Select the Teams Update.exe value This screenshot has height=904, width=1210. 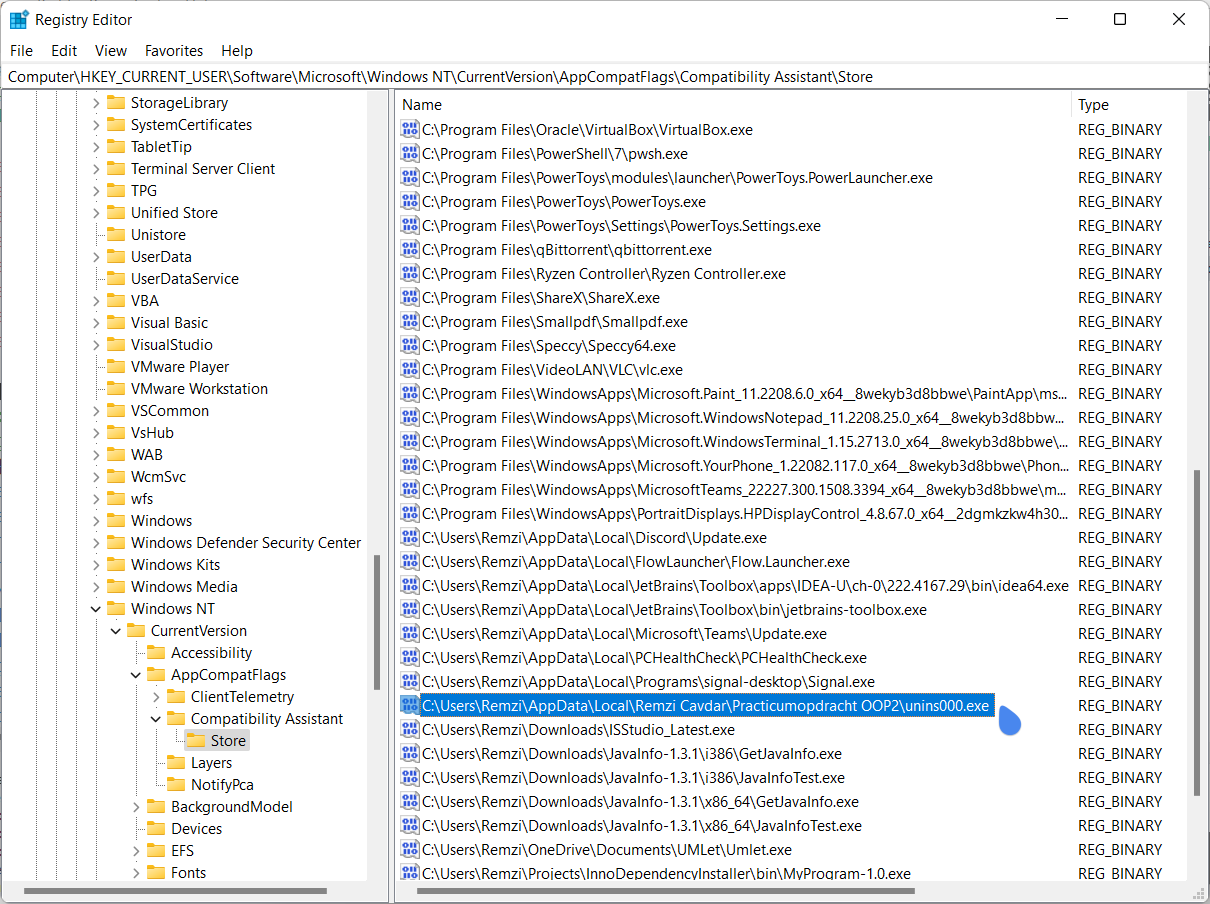624,634
